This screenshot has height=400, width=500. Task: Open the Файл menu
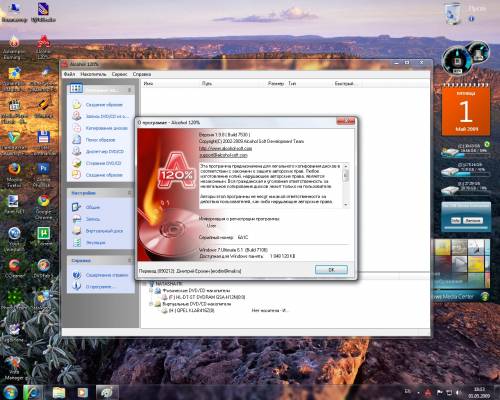click(x=69, y=74)
